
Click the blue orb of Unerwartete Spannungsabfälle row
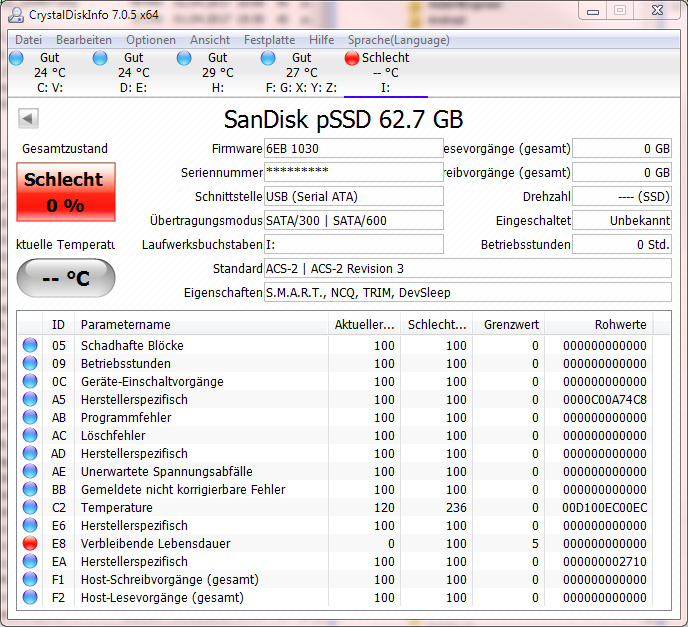(30, 471)
